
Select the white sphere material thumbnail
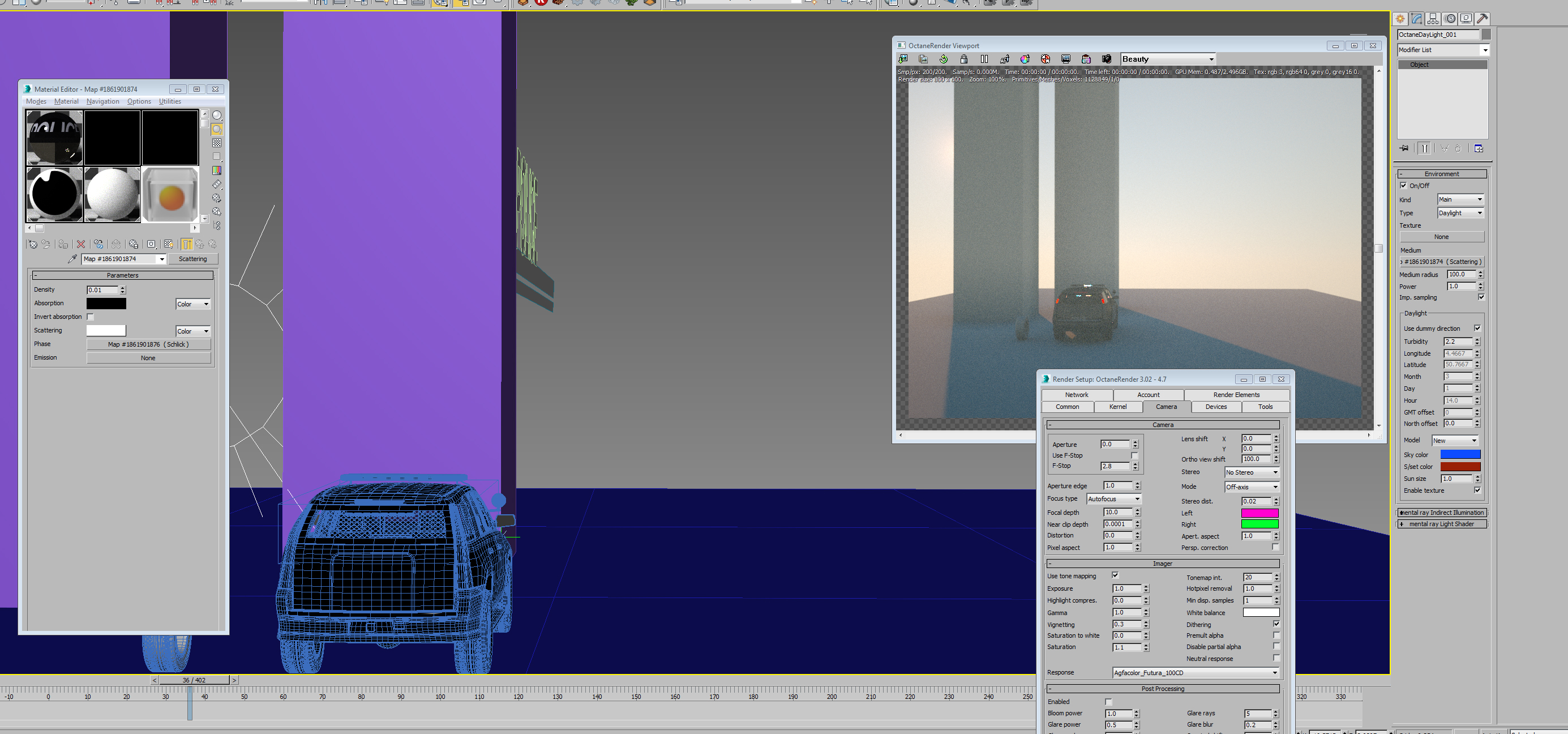[x=113, y=195]
